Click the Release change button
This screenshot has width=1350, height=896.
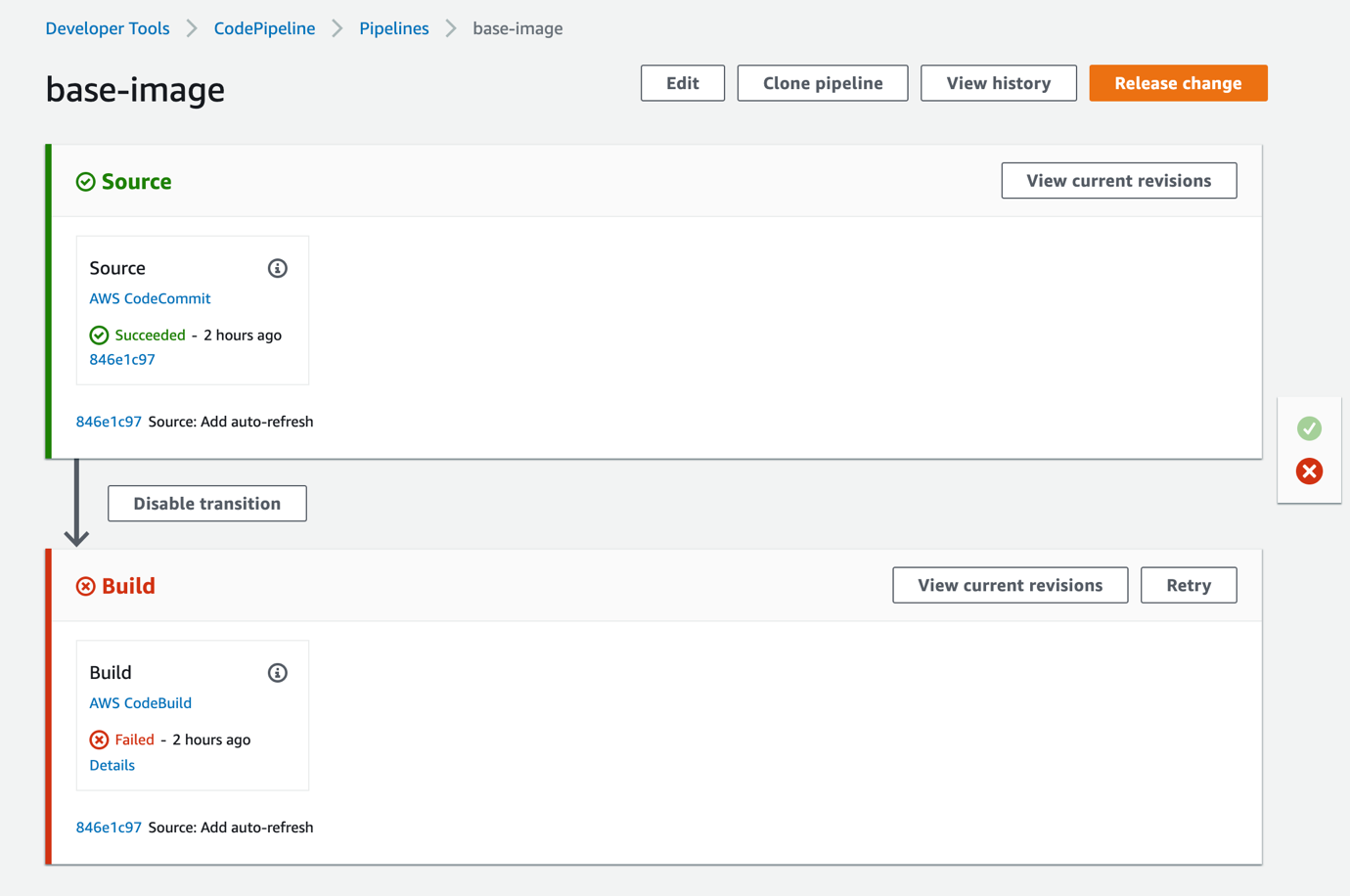tap(1178, 83)
